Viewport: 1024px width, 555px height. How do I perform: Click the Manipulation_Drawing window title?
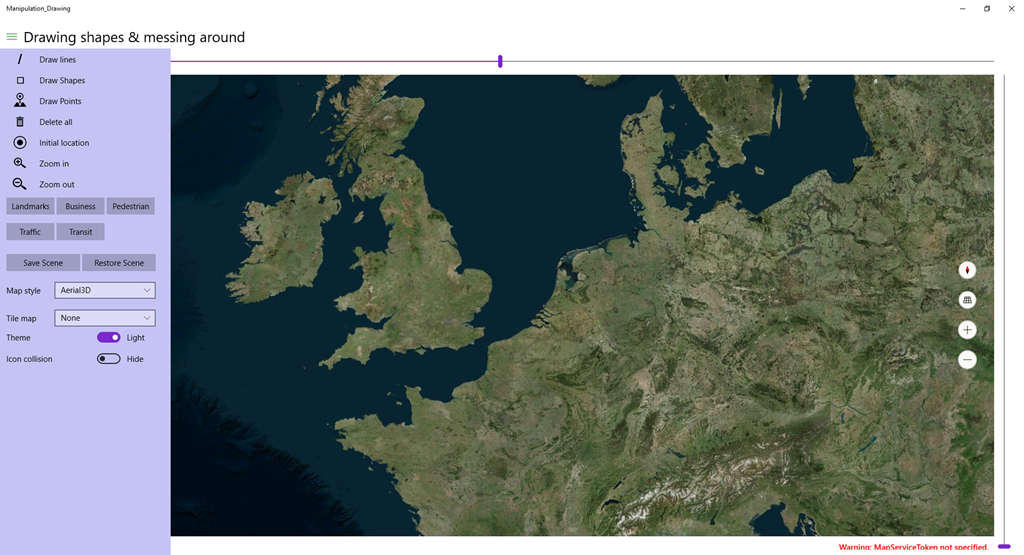pos(39,8)
